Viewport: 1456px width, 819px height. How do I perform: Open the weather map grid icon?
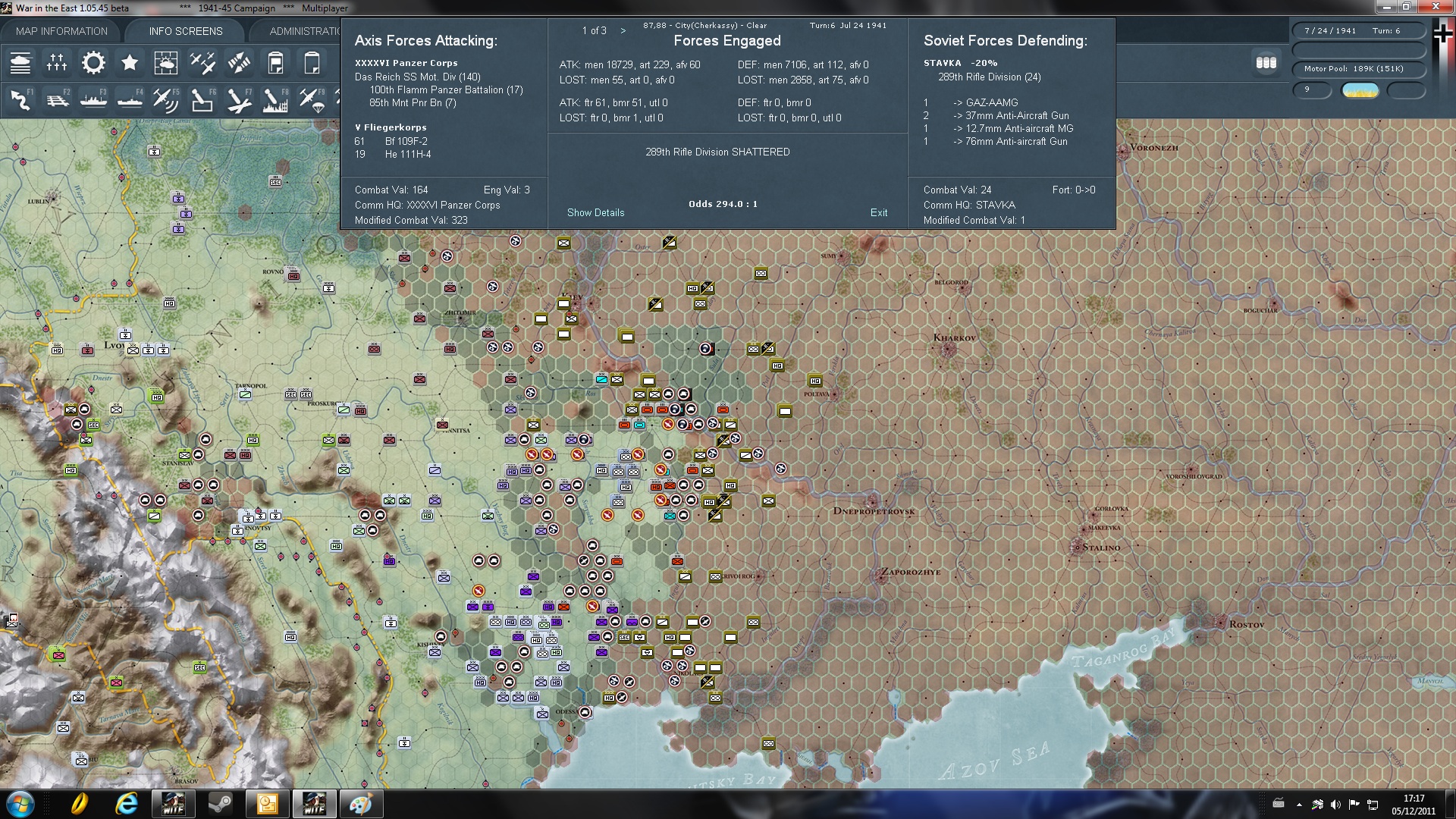(166, 63)
